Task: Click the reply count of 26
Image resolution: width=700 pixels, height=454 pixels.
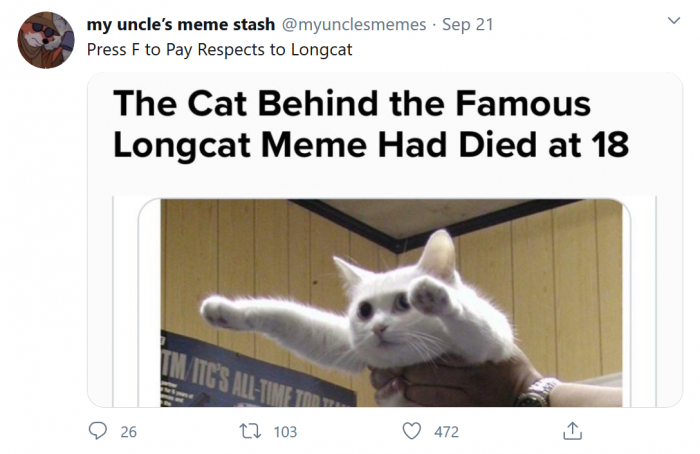Action: pos(128,432)
